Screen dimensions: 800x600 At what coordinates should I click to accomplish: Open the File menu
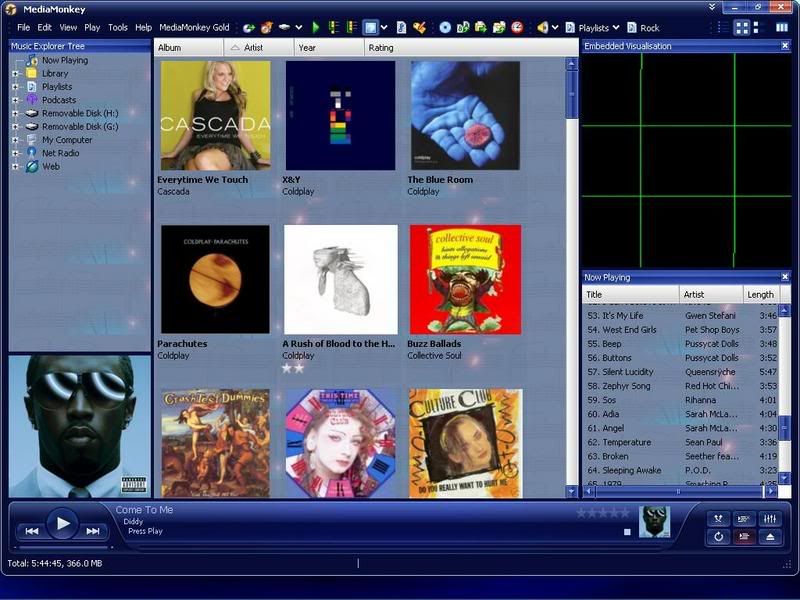click(x=23, y=28)
